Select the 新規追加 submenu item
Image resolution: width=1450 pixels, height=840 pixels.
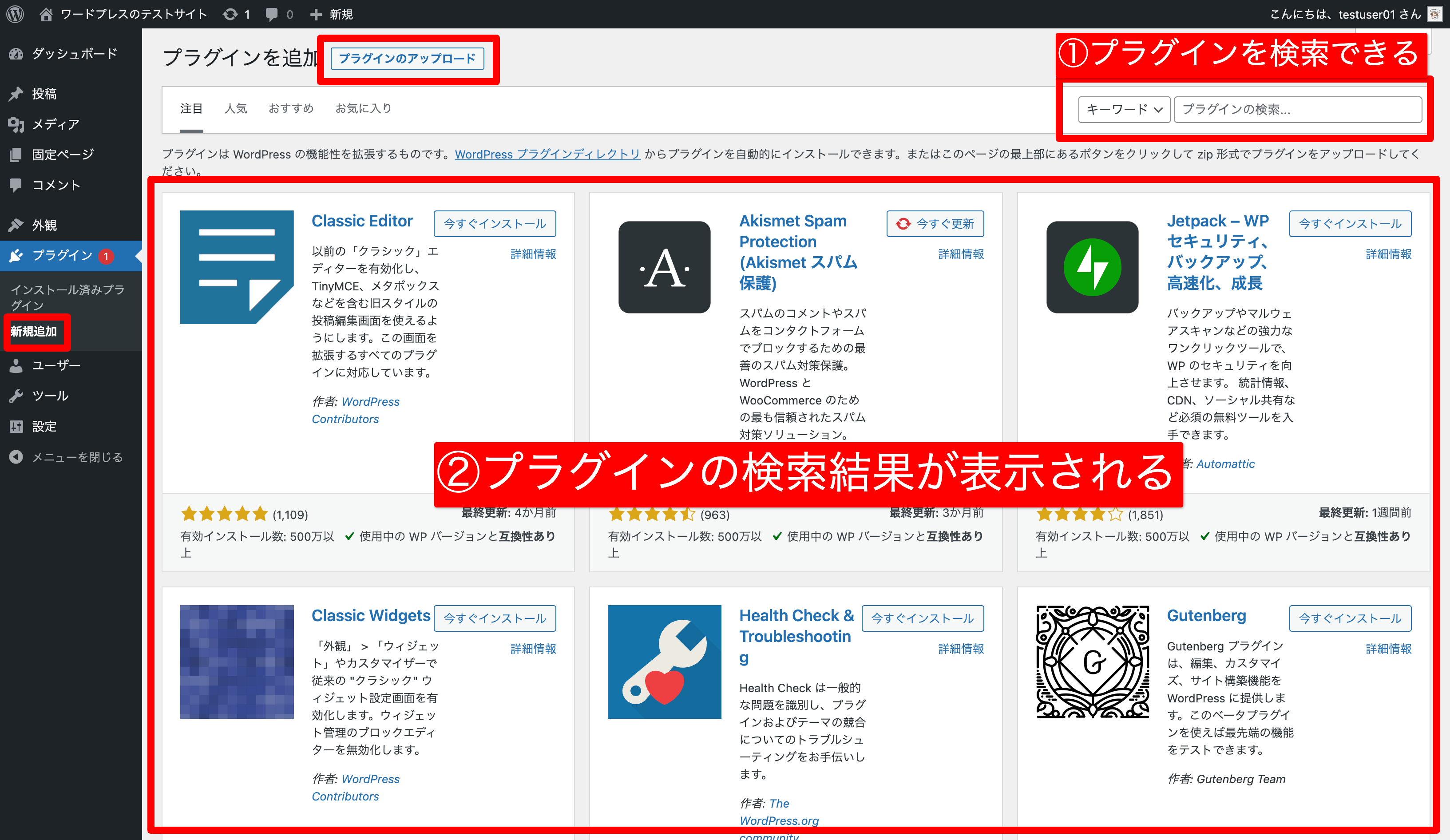(x=34, y=331)
